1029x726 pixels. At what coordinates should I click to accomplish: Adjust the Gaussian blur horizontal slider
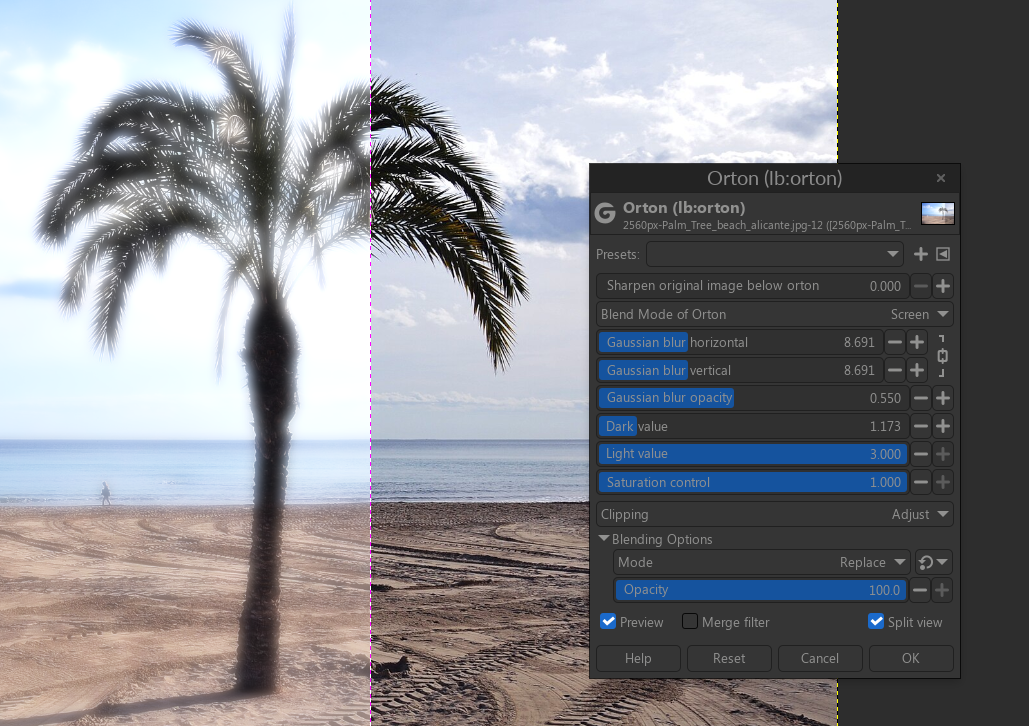[x=740, y=342]
